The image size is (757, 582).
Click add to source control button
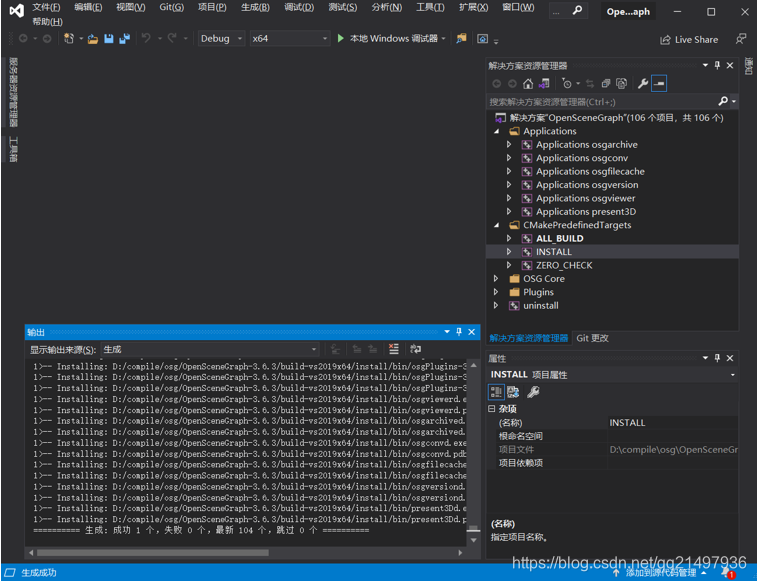click(x=660, y=573)
